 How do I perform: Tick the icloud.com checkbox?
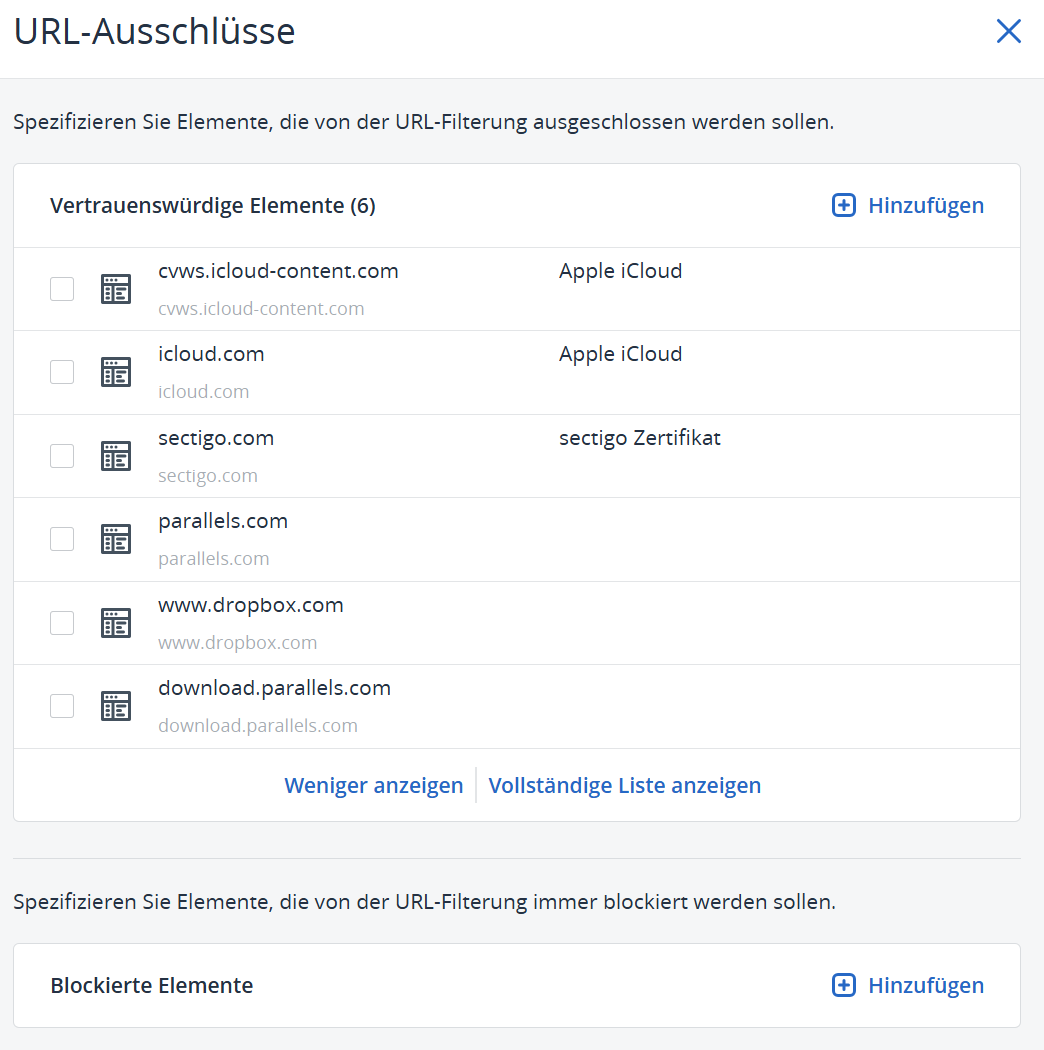[x=62, y=372]
